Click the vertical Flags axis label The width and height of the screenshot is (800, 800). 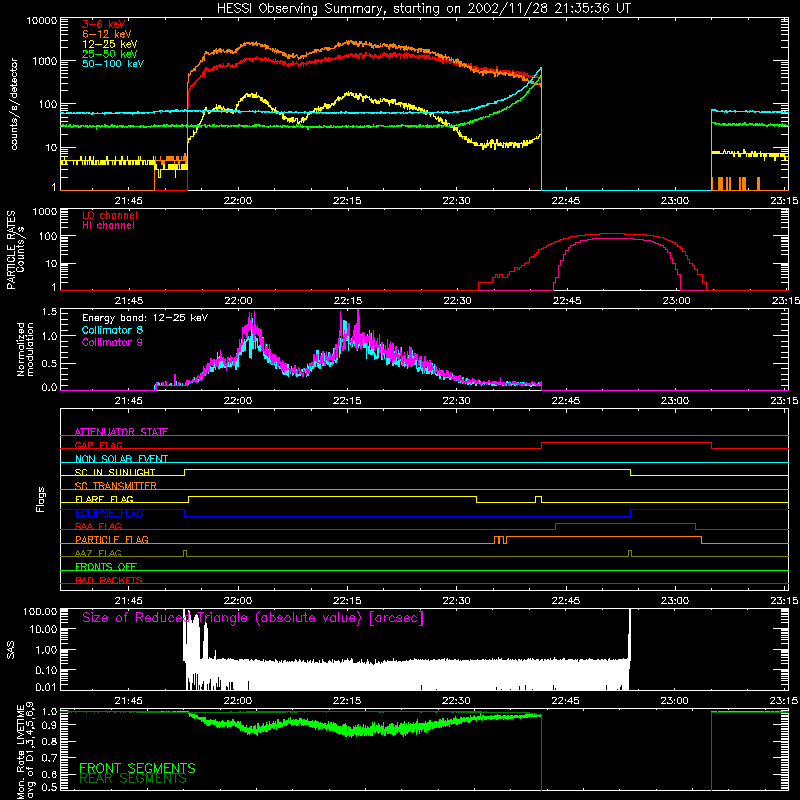coord(40,499)
